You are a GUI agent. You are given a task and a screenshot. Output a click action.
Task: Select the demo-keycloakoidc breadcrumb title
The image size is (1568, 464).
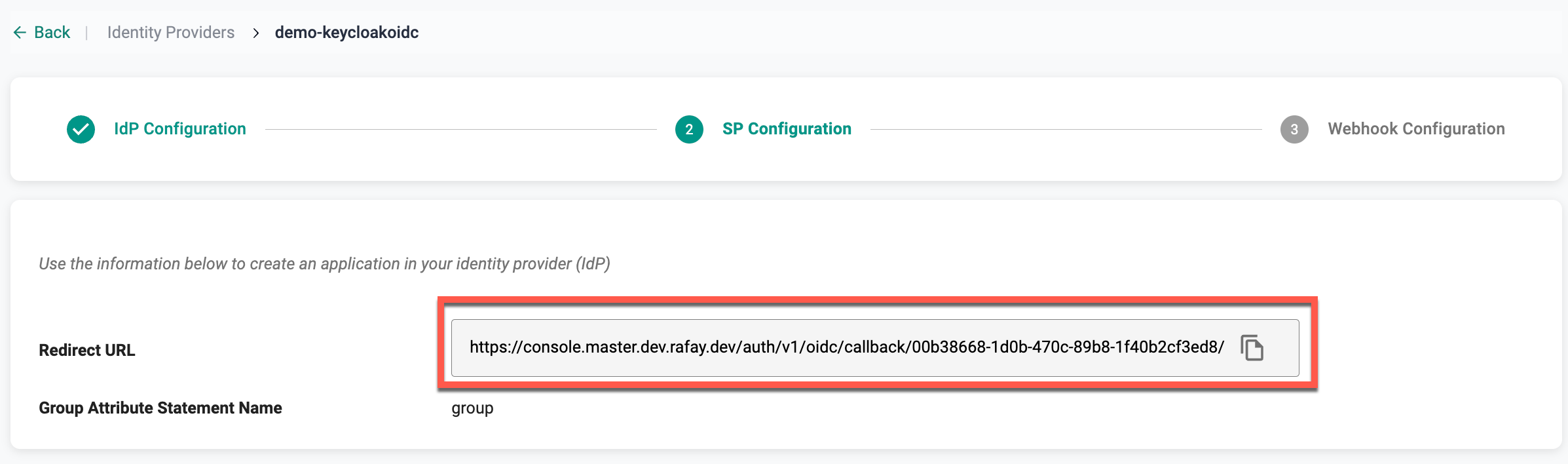pos(346,33)
